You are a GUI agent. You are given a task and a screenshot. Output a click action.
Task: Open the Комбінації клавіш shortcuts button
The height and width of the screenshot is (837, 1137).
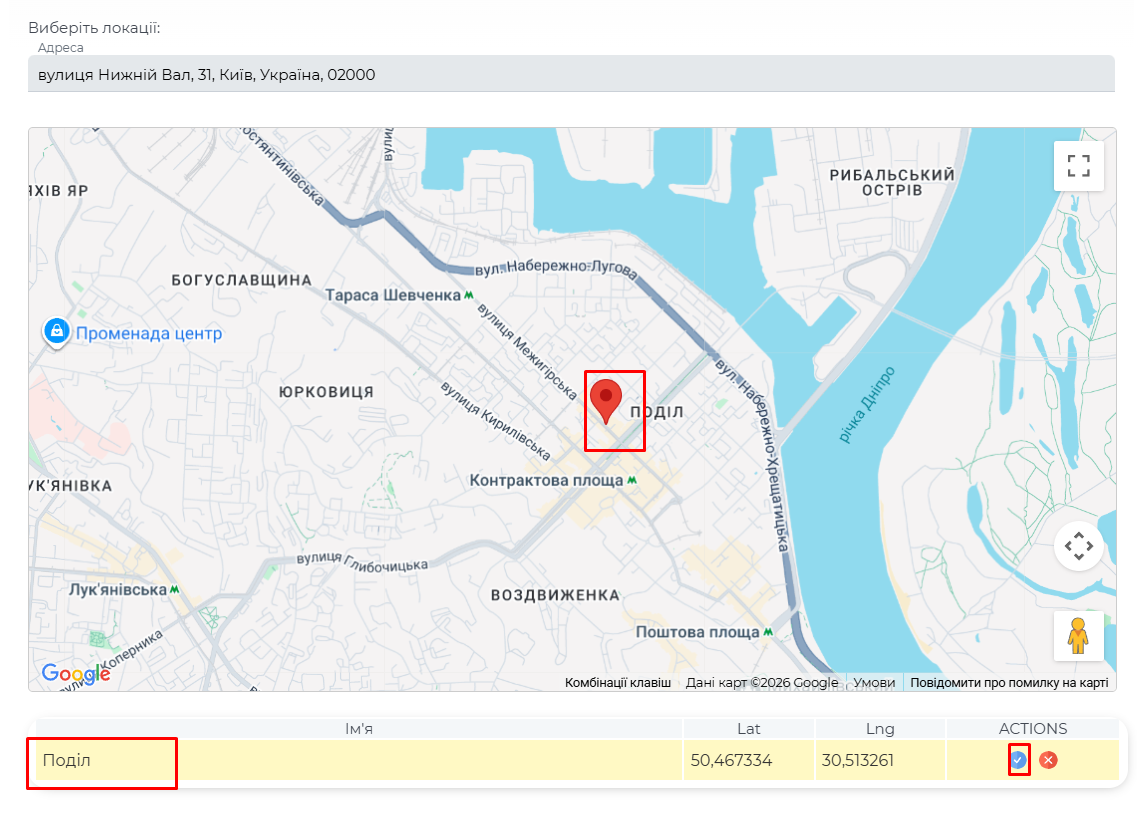pyautogui.click(x=617, y=683)
